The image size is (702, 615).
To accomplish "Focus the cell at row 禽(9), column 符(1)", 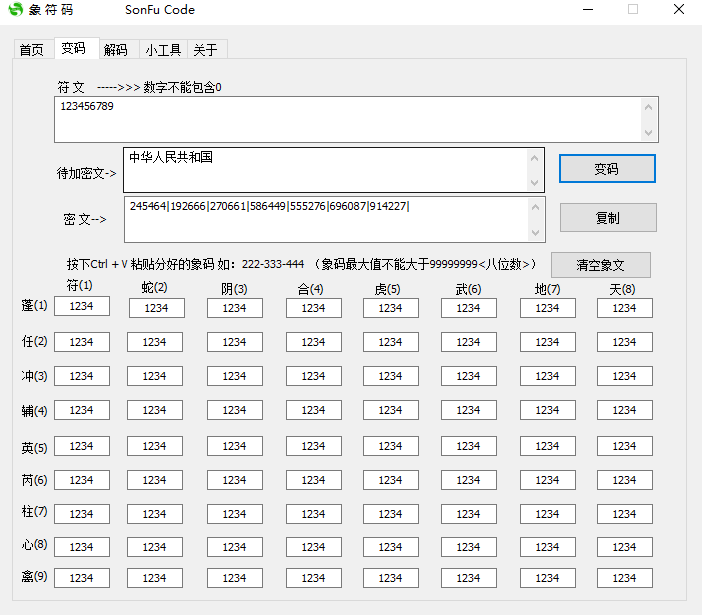I will (82, 578).
